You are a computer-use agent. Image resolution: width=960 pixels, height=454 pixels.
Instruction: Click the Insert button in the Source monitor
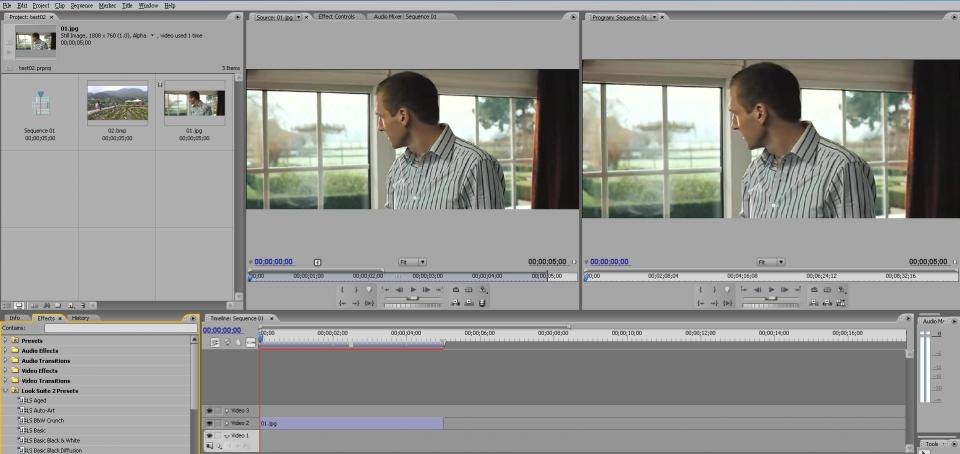coord(455,302)
